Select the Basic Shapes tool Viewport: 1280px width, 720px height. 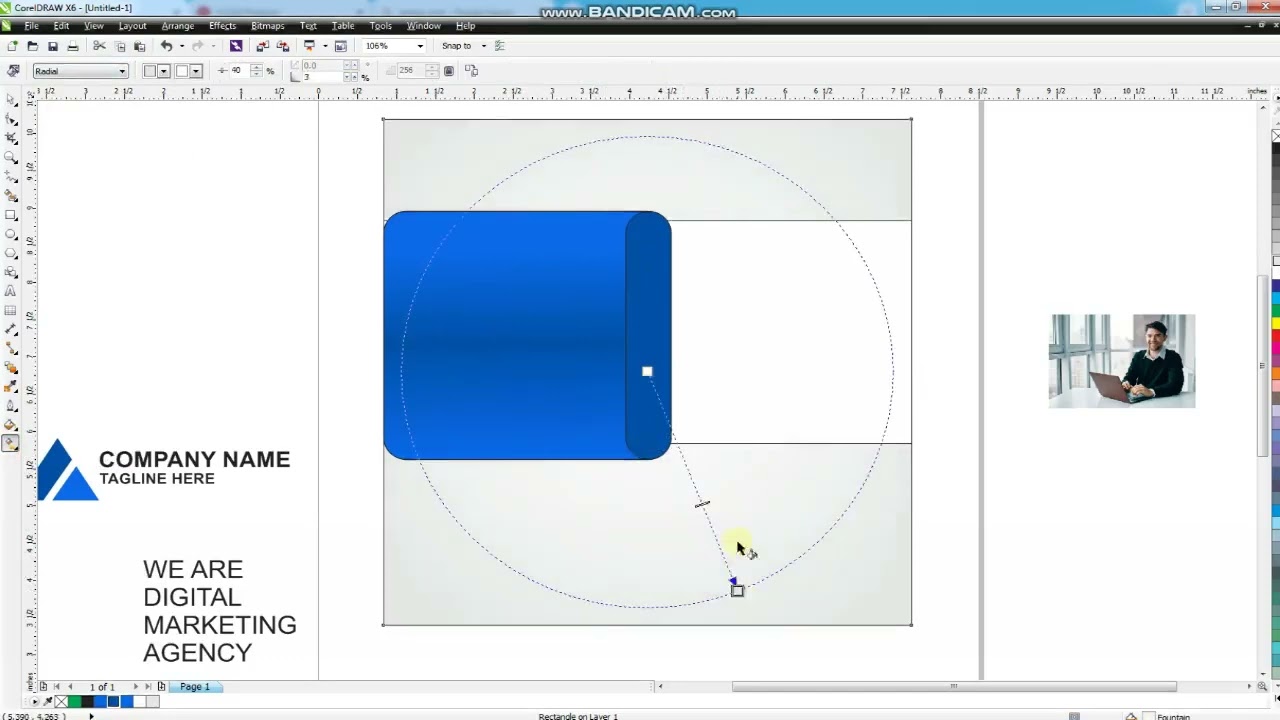11,271
